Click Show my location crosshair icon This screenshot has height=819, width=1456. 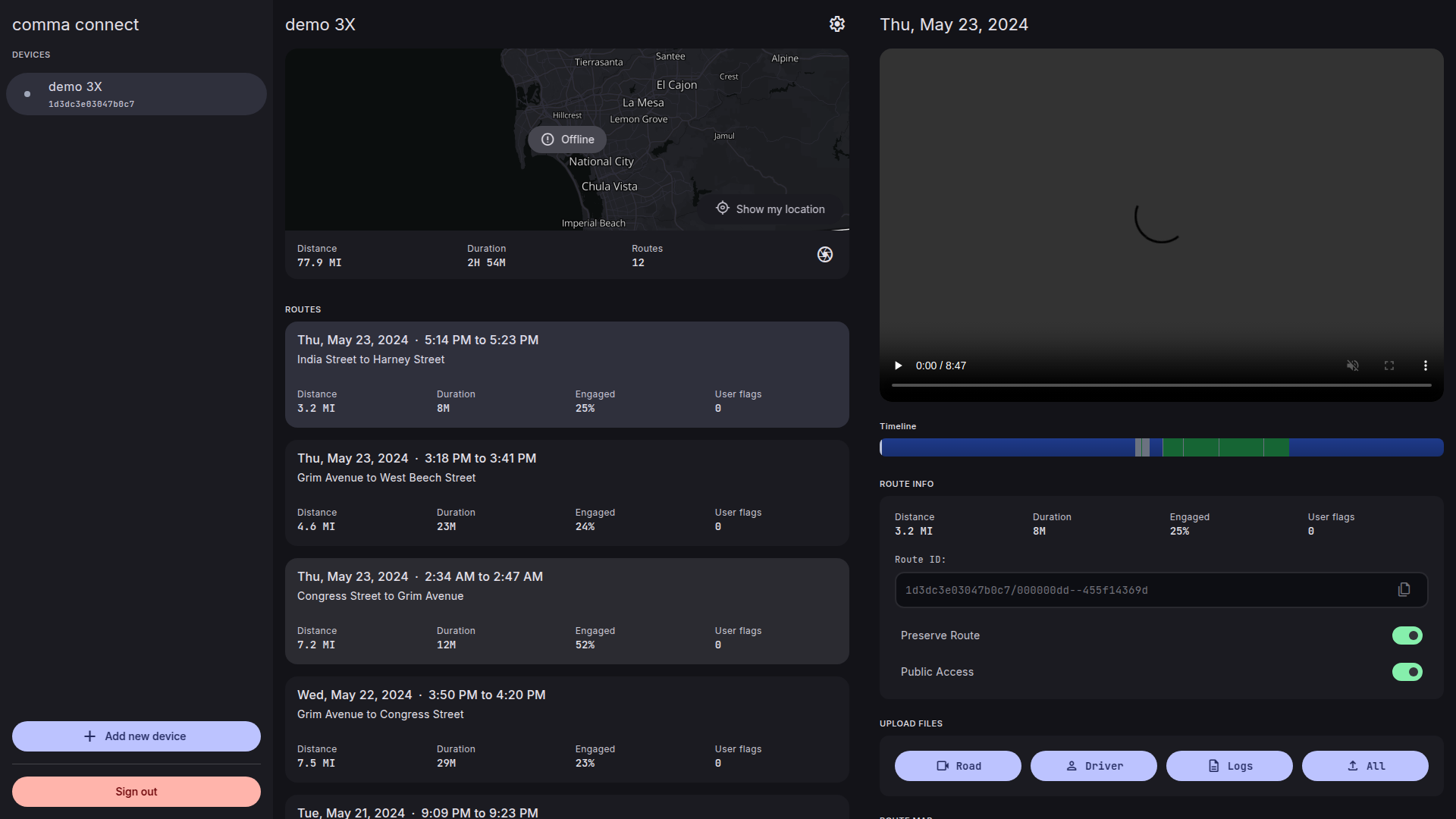(x=723, y=209)
